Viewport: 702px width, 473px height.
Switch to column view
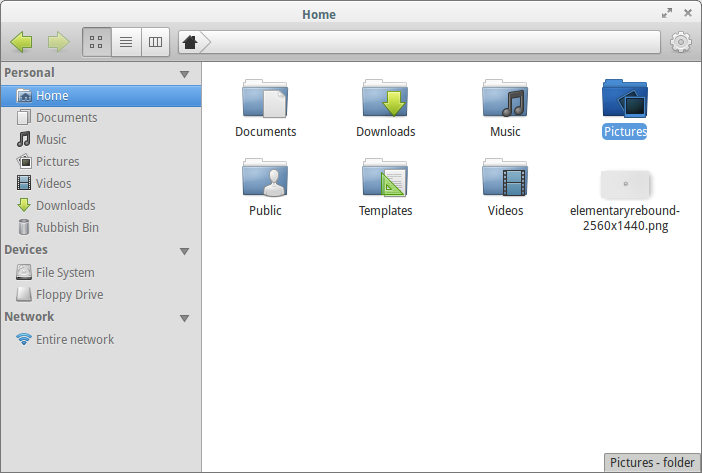[x=155, y=42]
